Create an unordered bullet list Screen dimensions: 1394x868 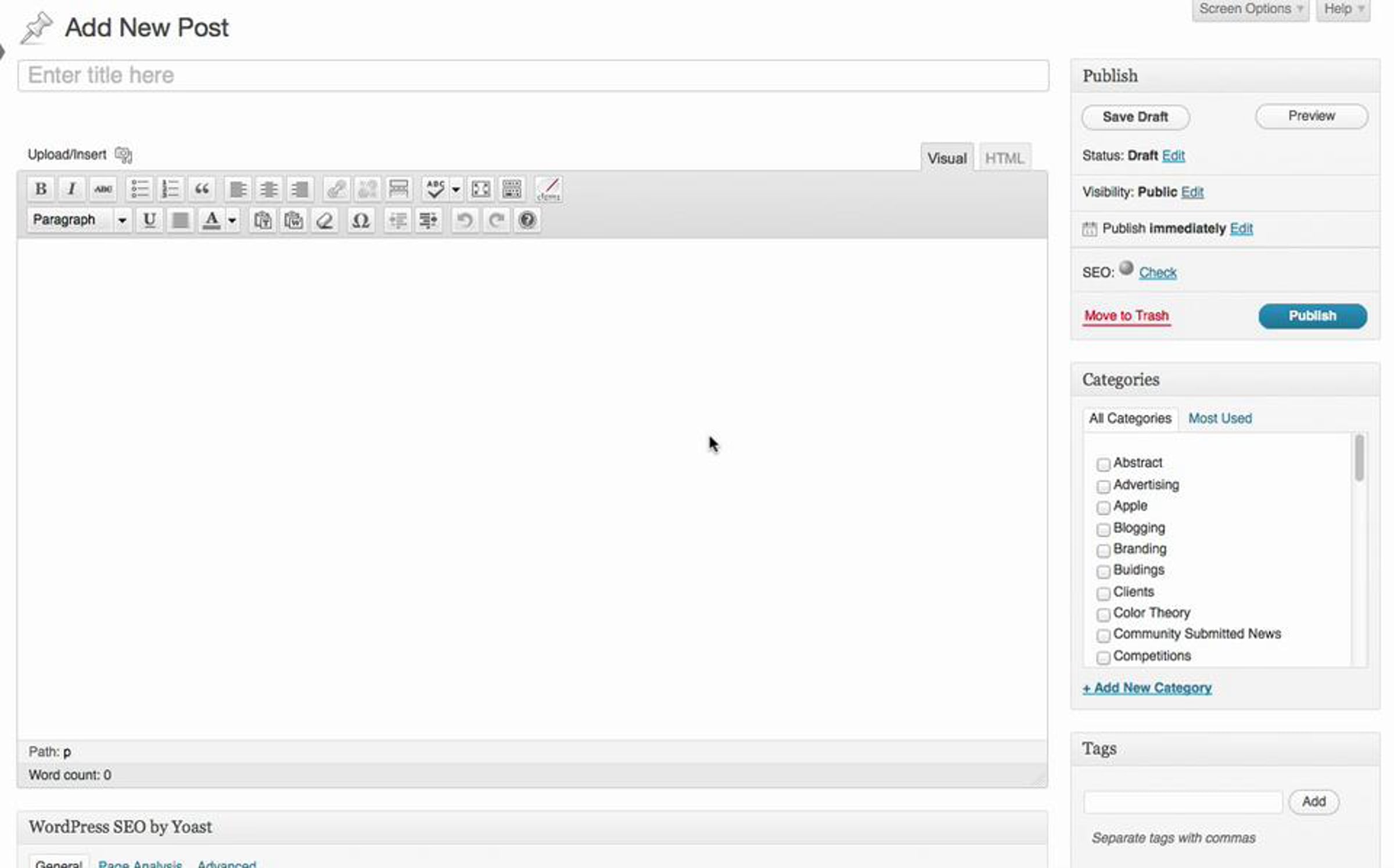click(x=139, y=189)
